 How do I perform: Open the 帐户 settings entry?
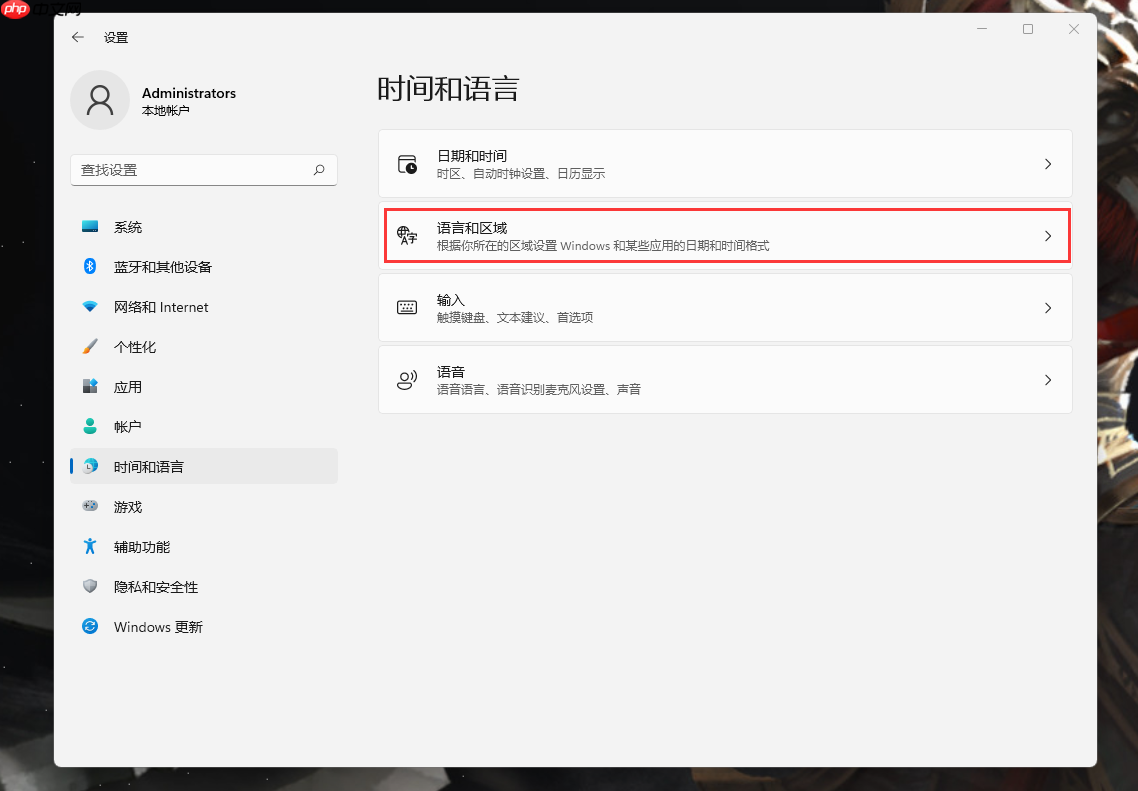click(127, 427)
